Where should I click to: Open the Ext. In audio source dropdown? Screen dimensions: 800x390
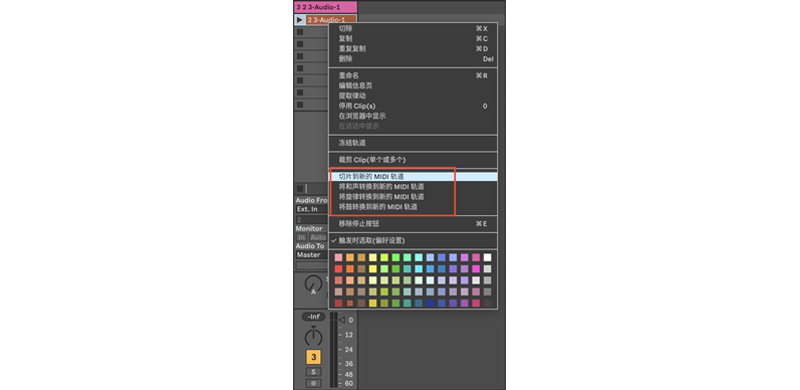tap(312, 209)
